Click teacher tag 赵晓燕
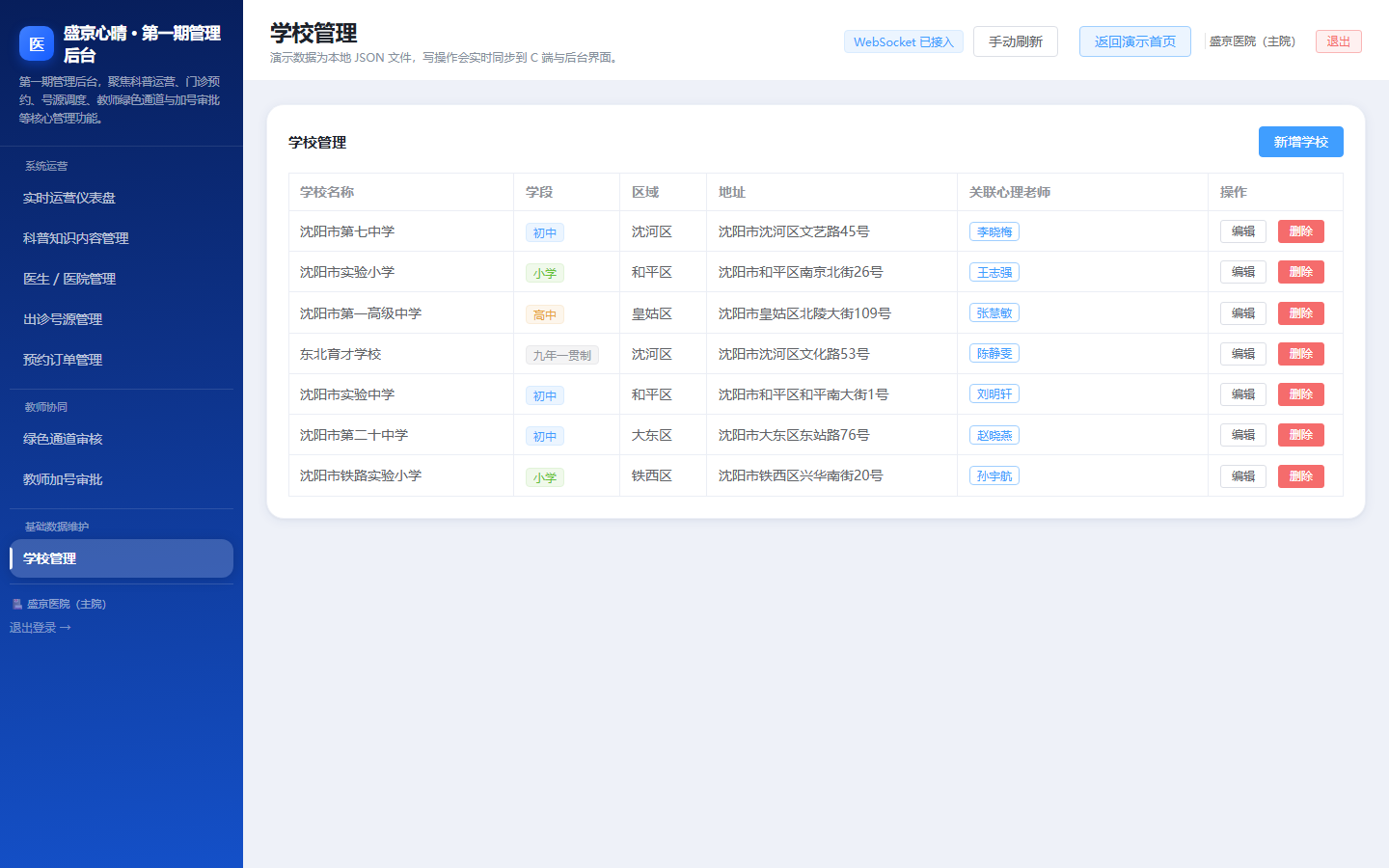The height and width of the screenshot is (868, 1389). tap(994, 435)
